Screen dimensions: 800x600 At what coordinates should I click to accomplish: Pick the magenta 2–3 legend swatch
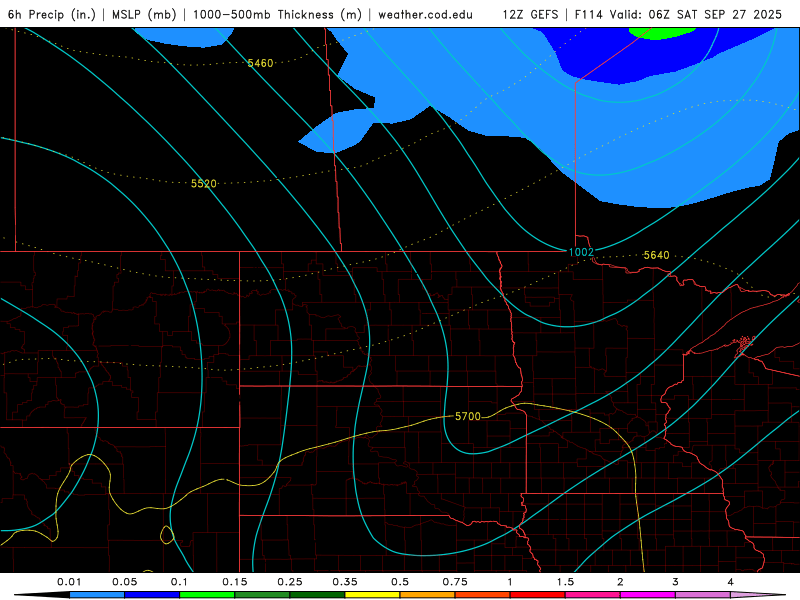(x=648, y=595)
